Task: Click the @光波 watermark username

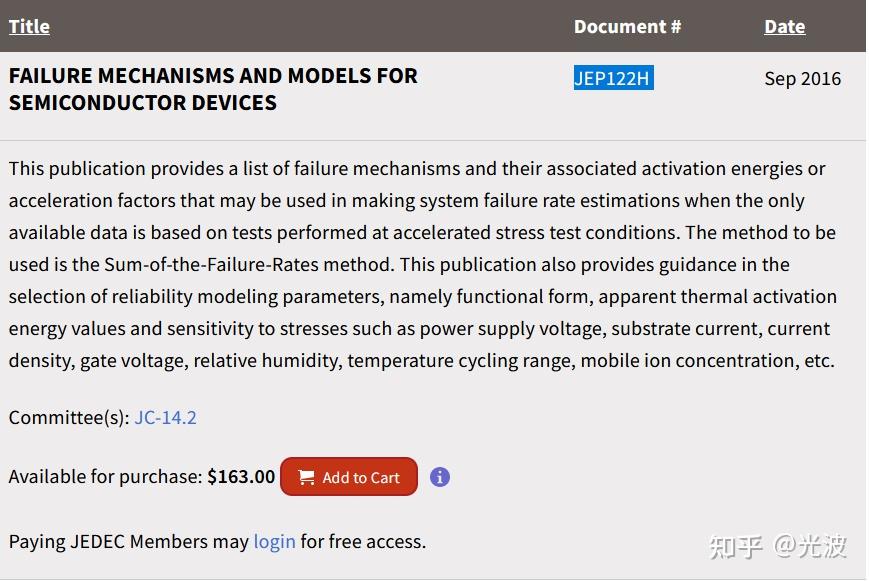Action: click(x=811, y=546)
